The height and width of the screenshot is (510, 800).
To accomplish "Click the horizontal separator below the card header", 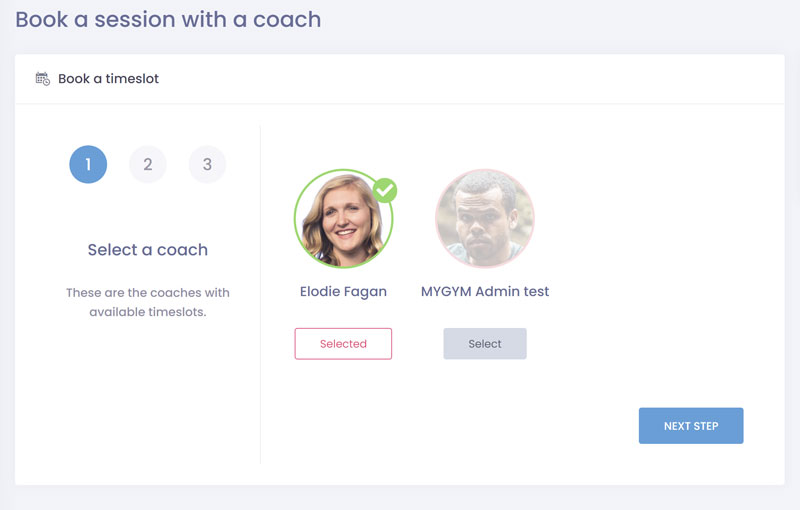I will [x=400, y=103].
